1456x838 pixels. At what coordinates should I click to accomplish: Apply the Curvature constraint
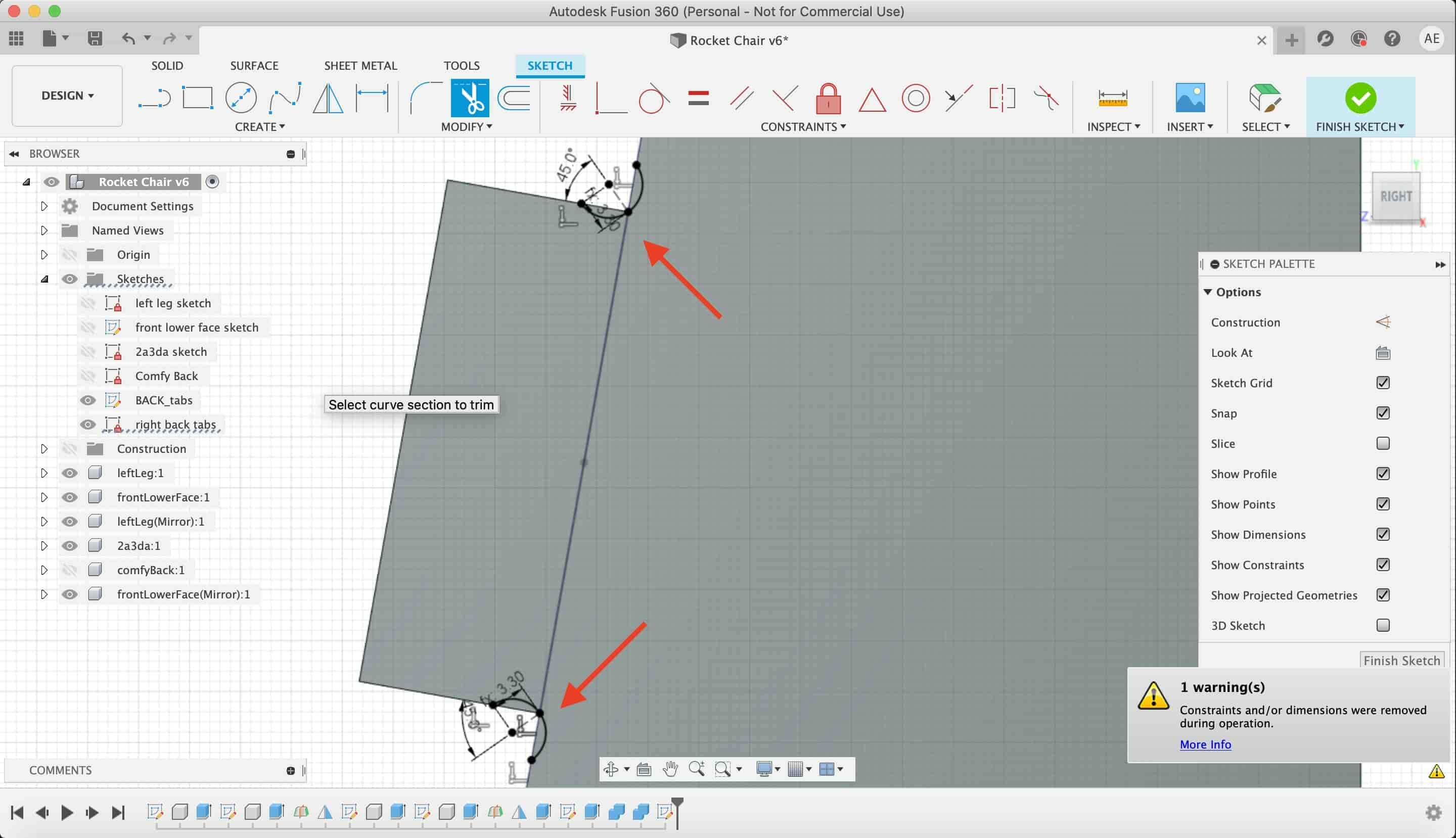tap(1046, 98)
